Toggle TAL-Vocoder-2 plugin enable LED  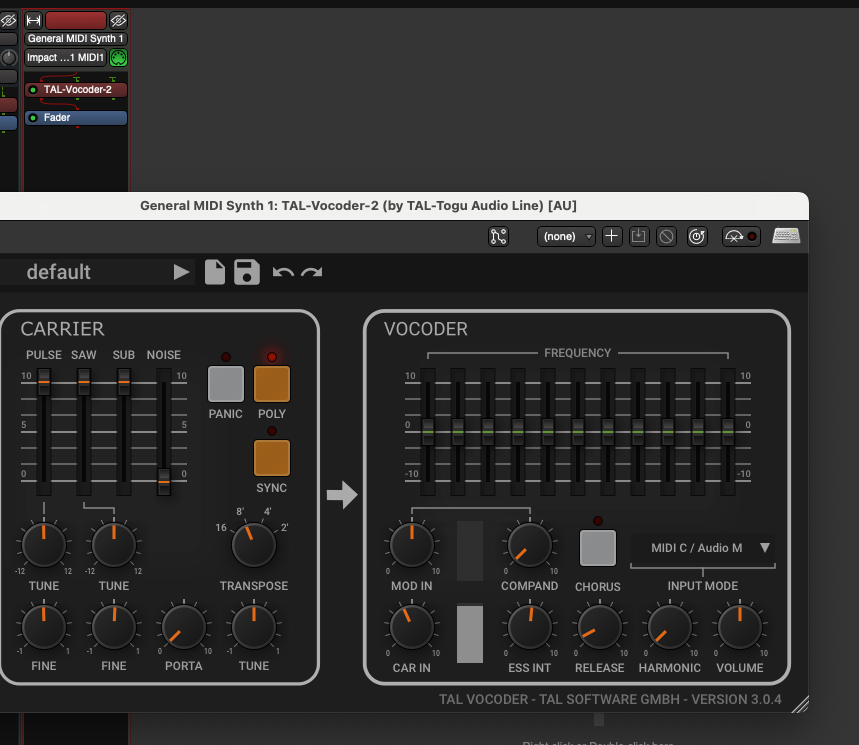coord(33,90)
